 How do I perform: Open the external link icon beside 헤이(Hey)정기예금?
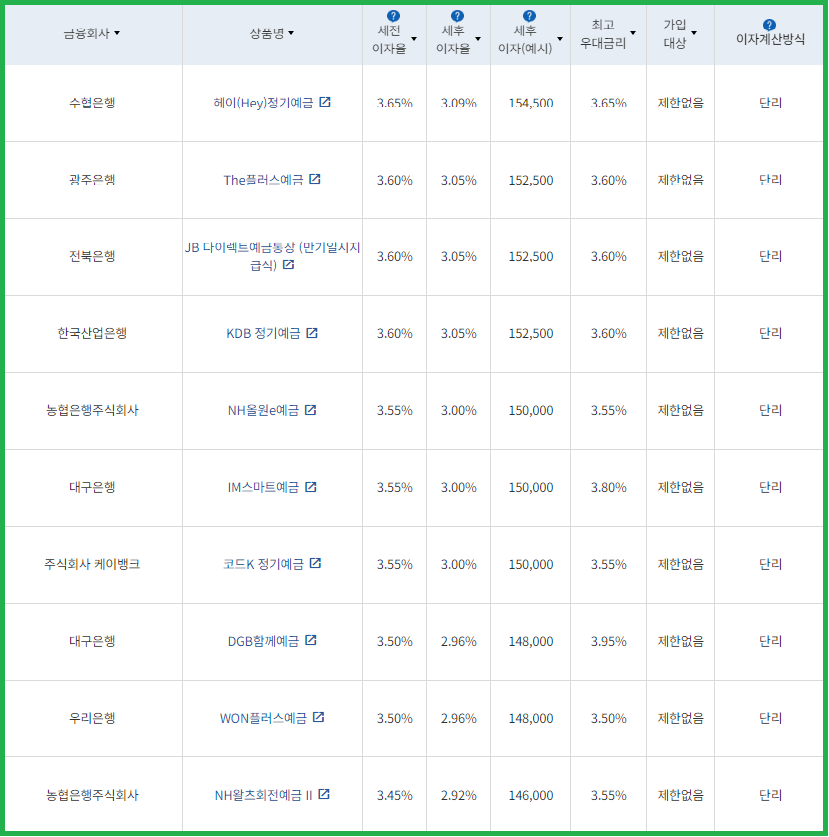[x=326, y=102]
